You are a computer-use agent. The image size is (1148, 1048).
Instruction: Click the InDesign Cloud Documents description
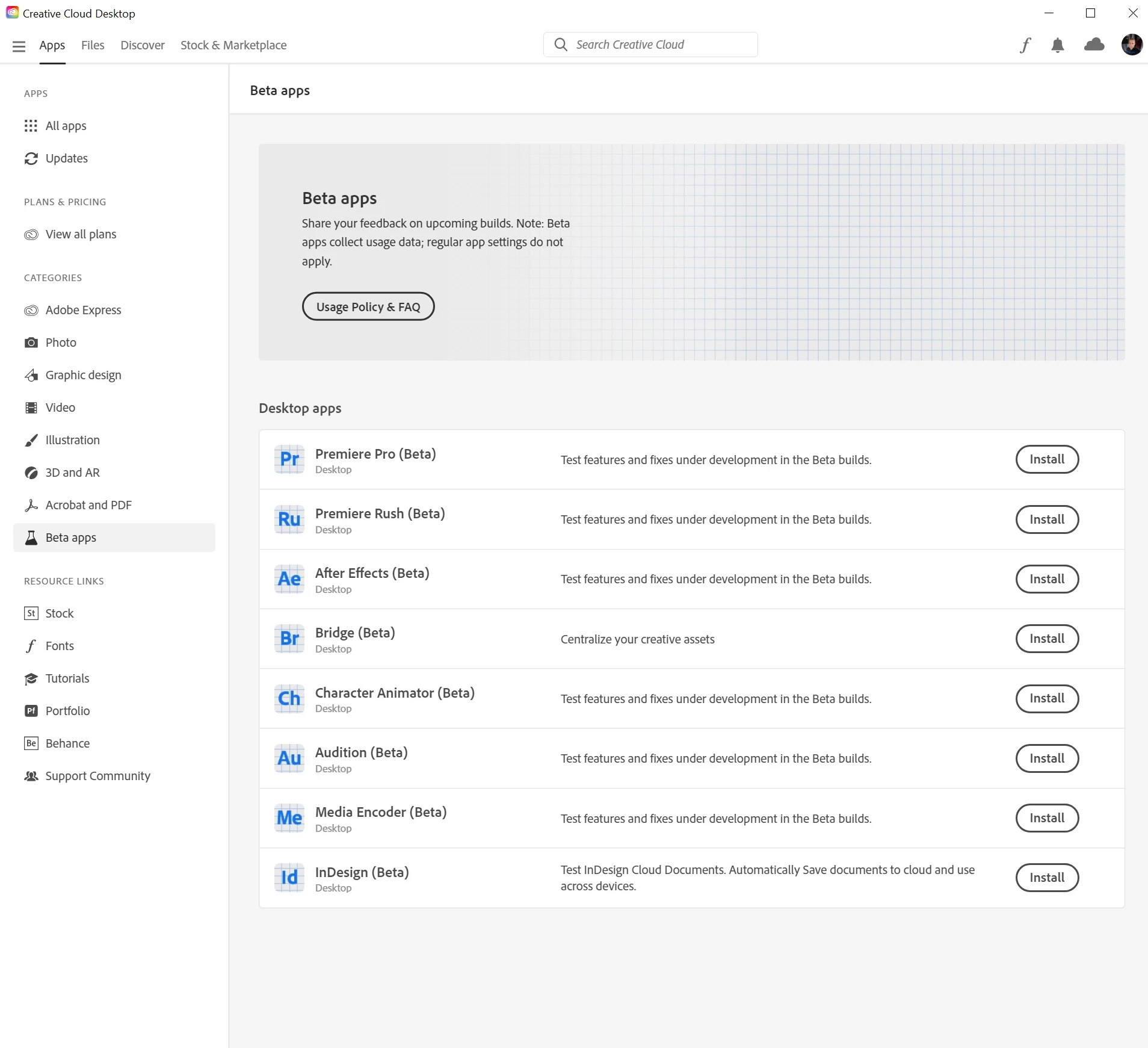[768, 878]
